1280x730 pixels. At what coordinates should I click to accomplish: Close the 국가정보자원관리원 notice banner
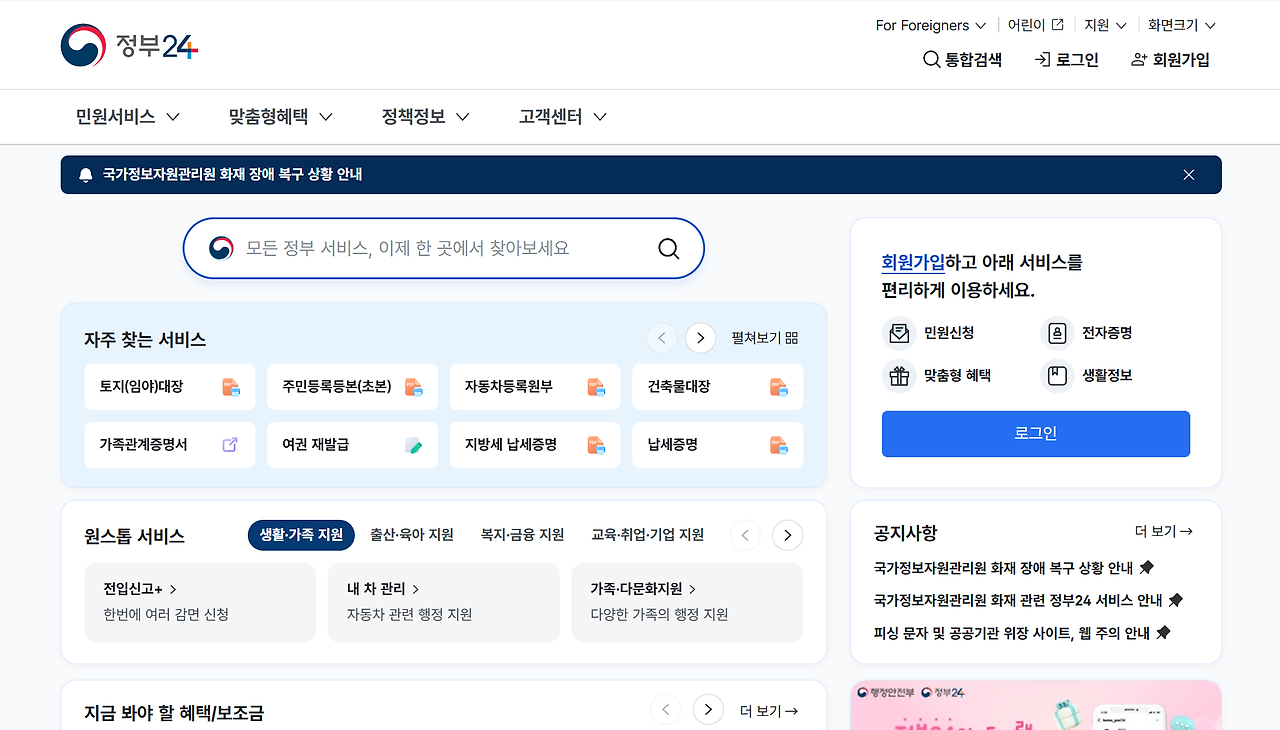tap(1189, 175)
